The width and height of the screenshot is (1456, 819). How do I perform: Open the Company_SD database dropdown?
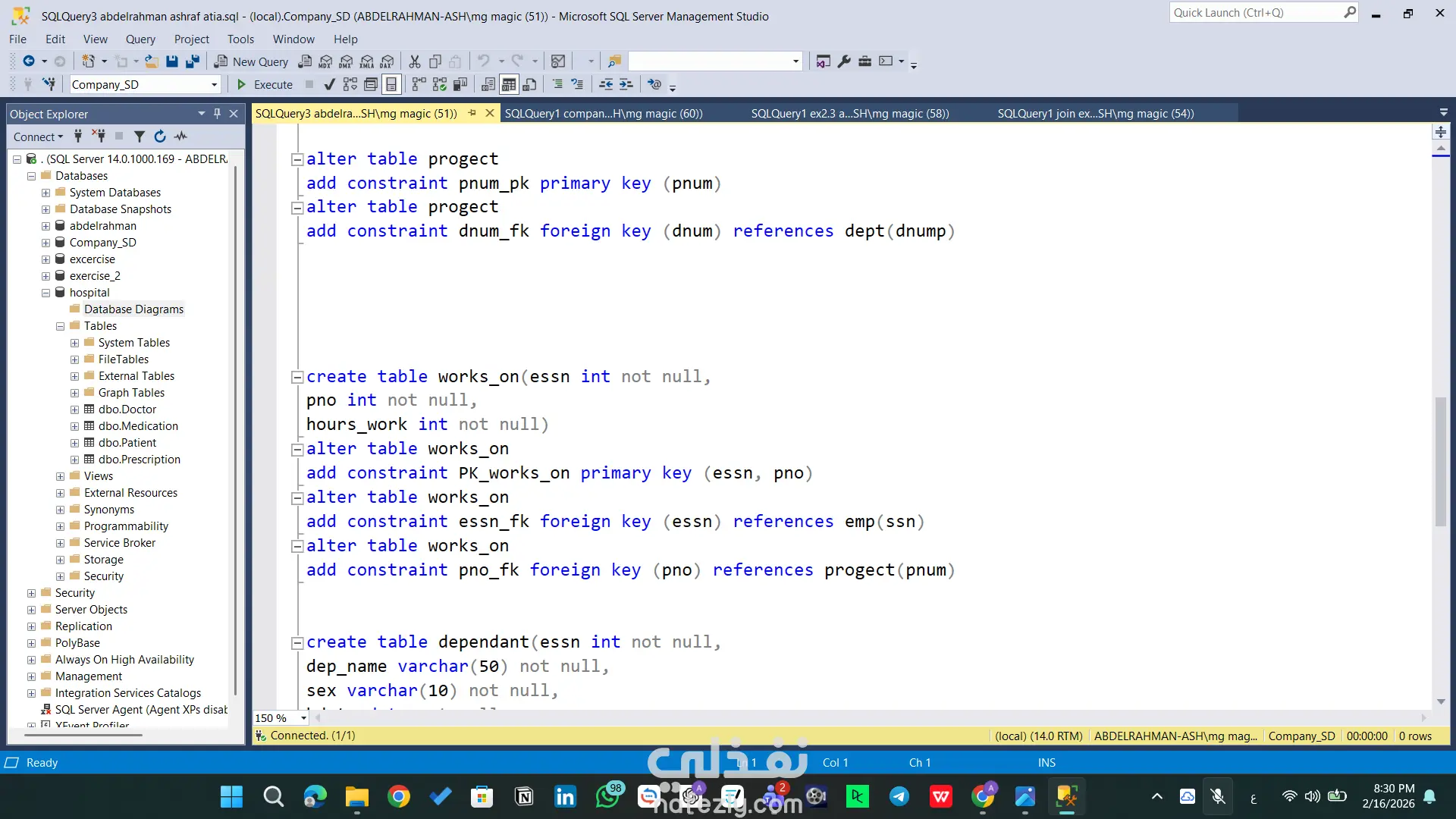pyautogui.click(x=215, y=85)
